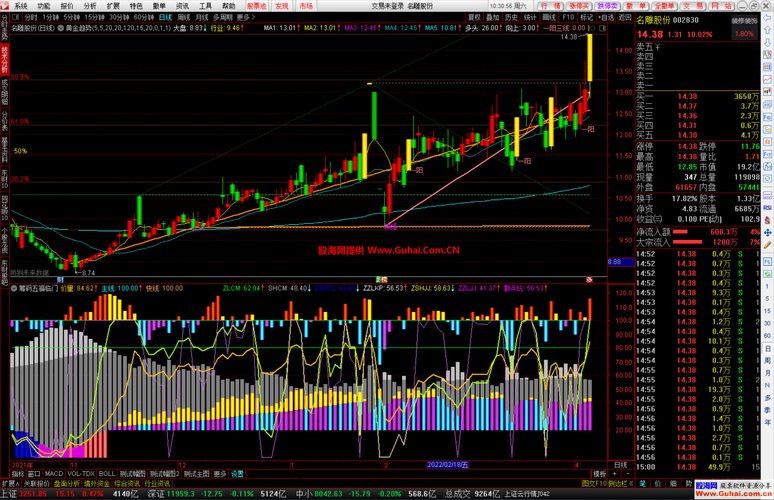Add stock with +自选 button
The width and height of the screenshot is (774, 500).
click(606, 18)
